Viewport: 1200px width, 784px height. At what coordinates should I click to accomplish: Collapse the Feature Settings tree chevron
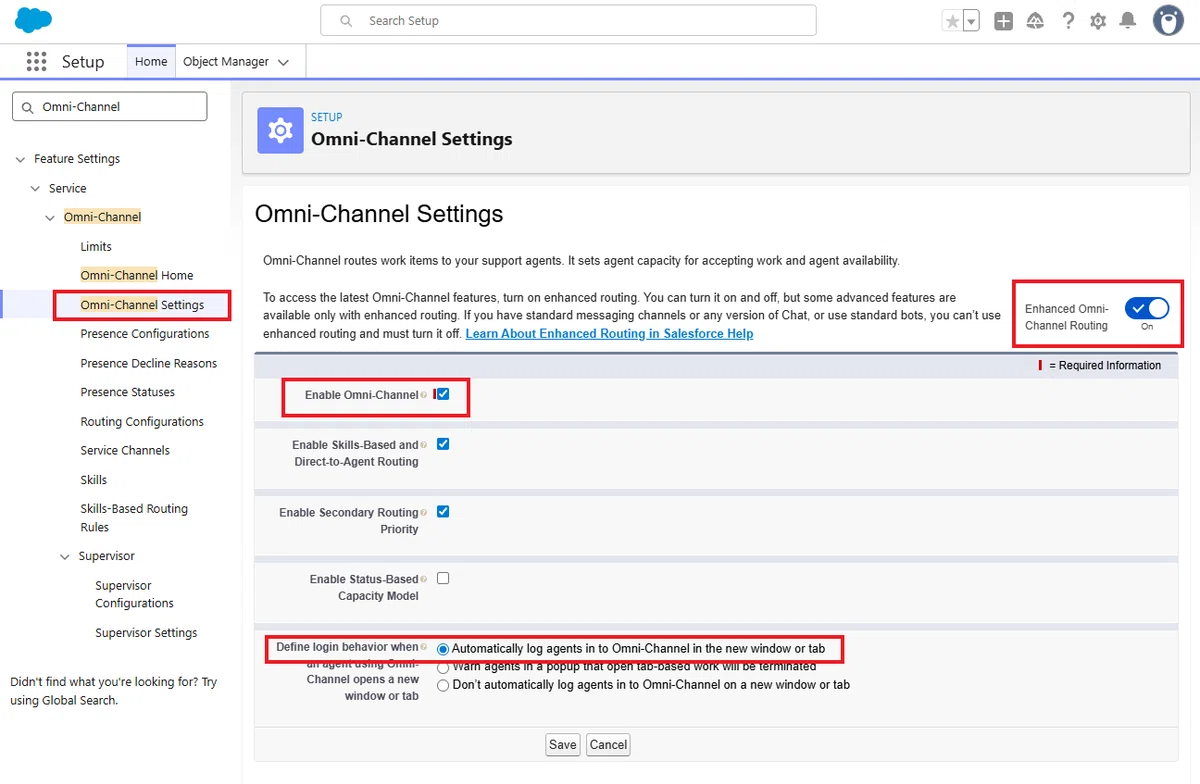(21, 159)
